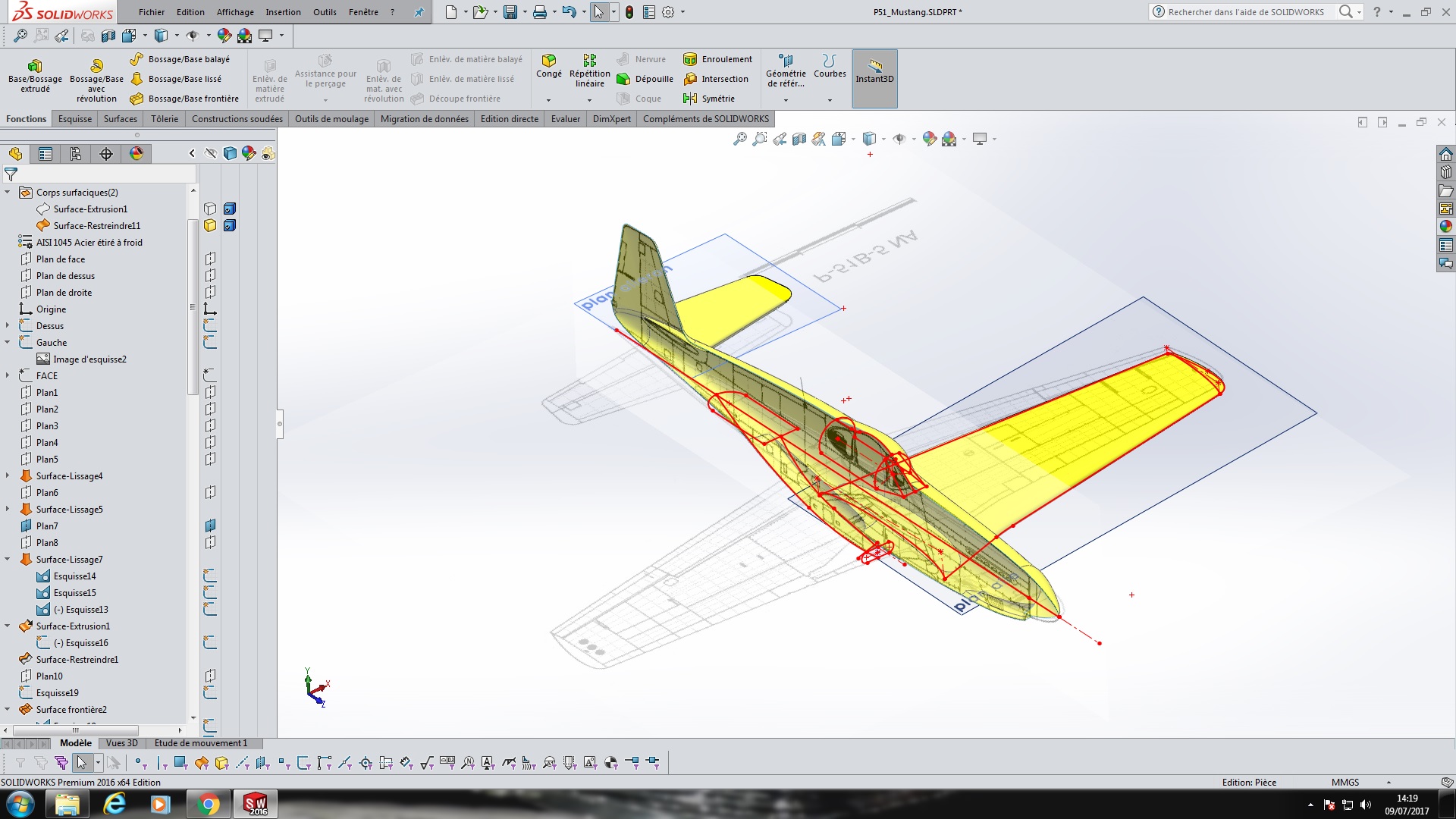Click Bossage/Base balayé tool
Screen dimensions: 1456x819
180,59
